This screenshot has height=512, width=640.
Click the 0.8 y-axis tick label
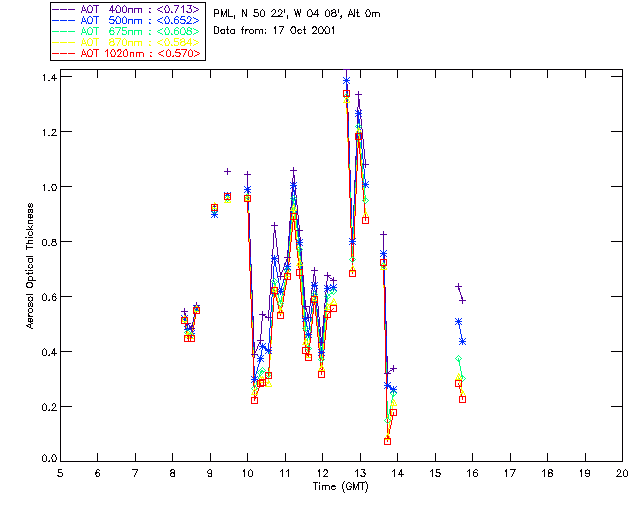(49, 242)
